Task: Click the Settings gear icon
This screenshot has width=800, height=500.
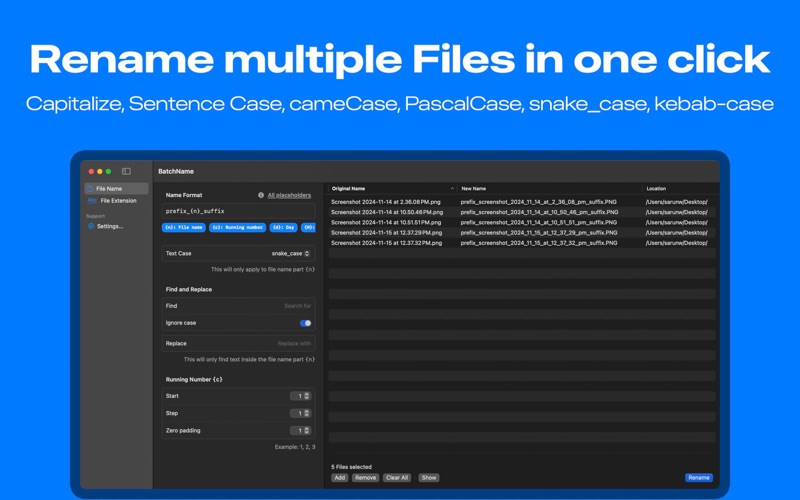Action: (91, 226)
